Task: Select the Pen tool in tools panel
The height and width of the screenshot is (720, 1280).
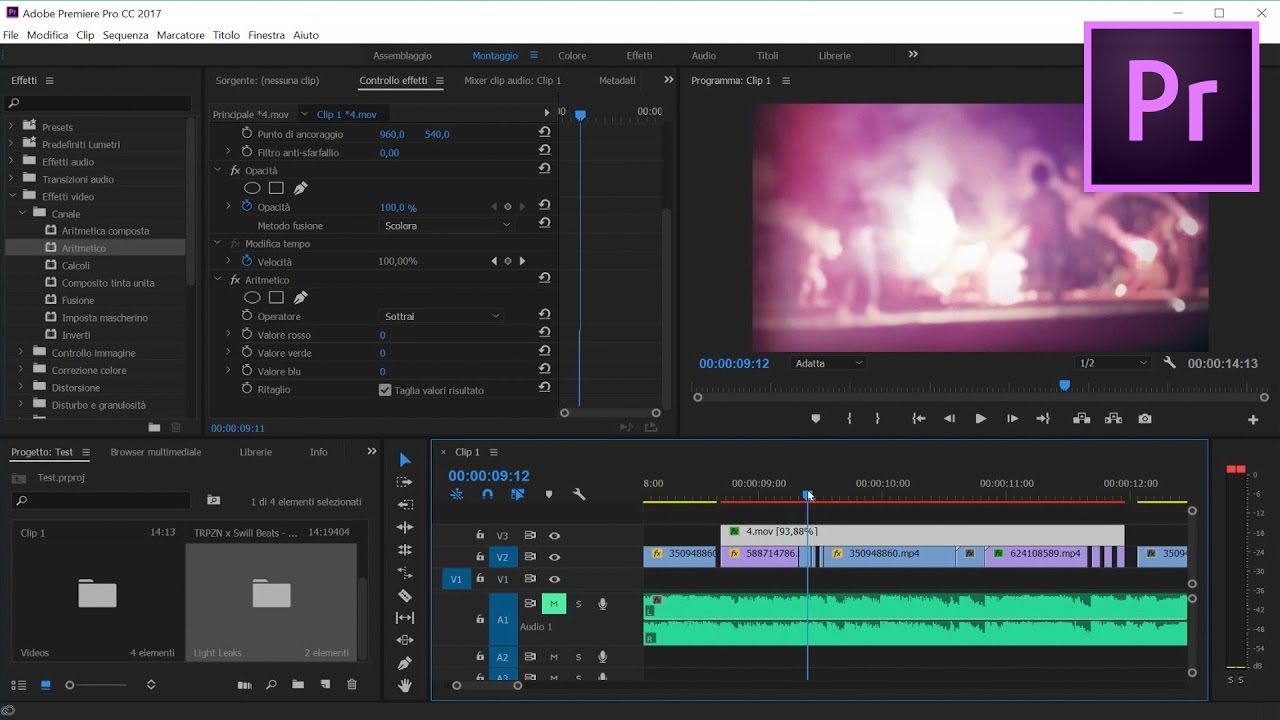Action: point(405,663)
